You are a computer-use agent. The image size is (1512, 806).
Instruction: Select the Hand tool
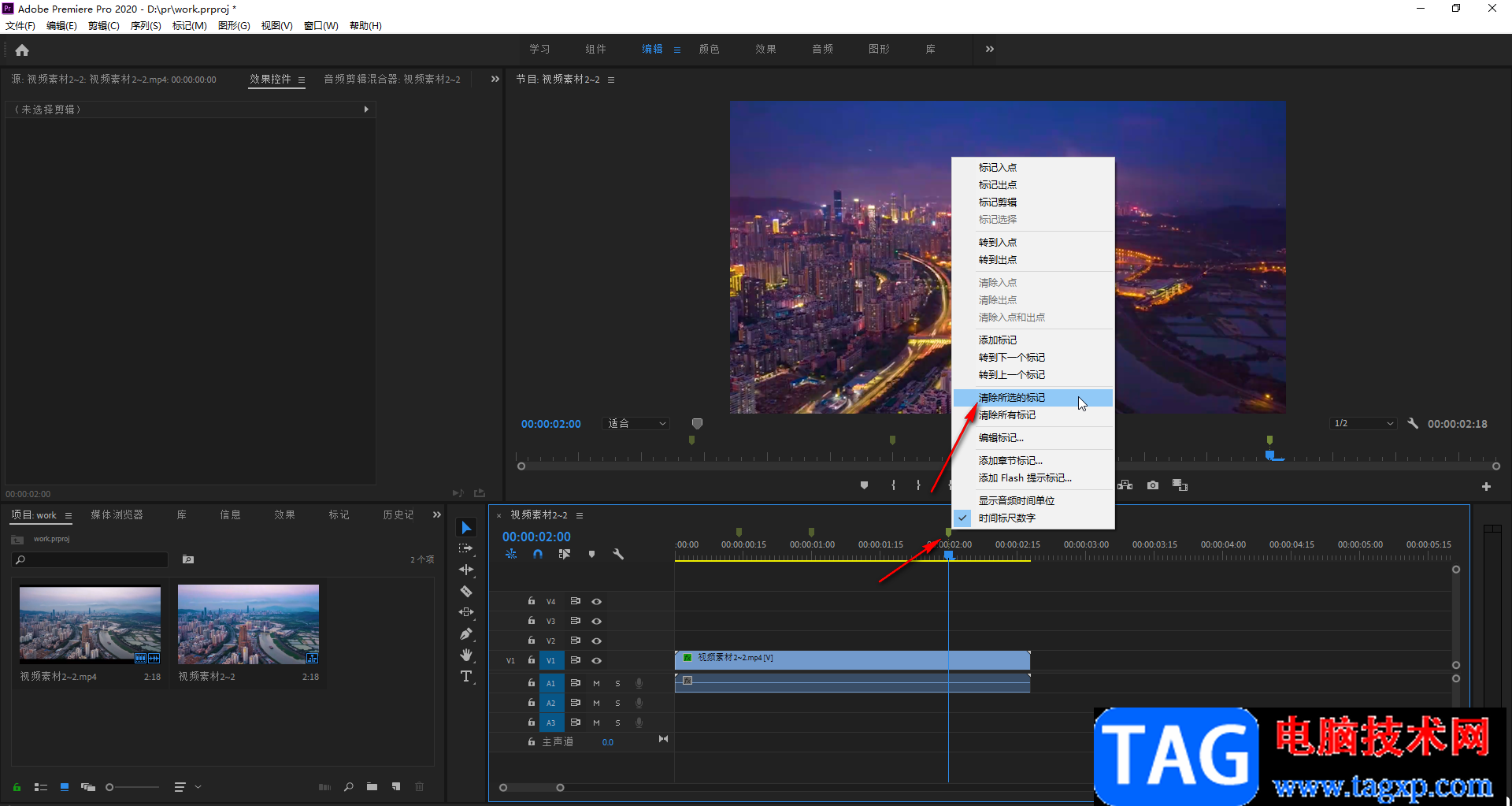point(466,655)
